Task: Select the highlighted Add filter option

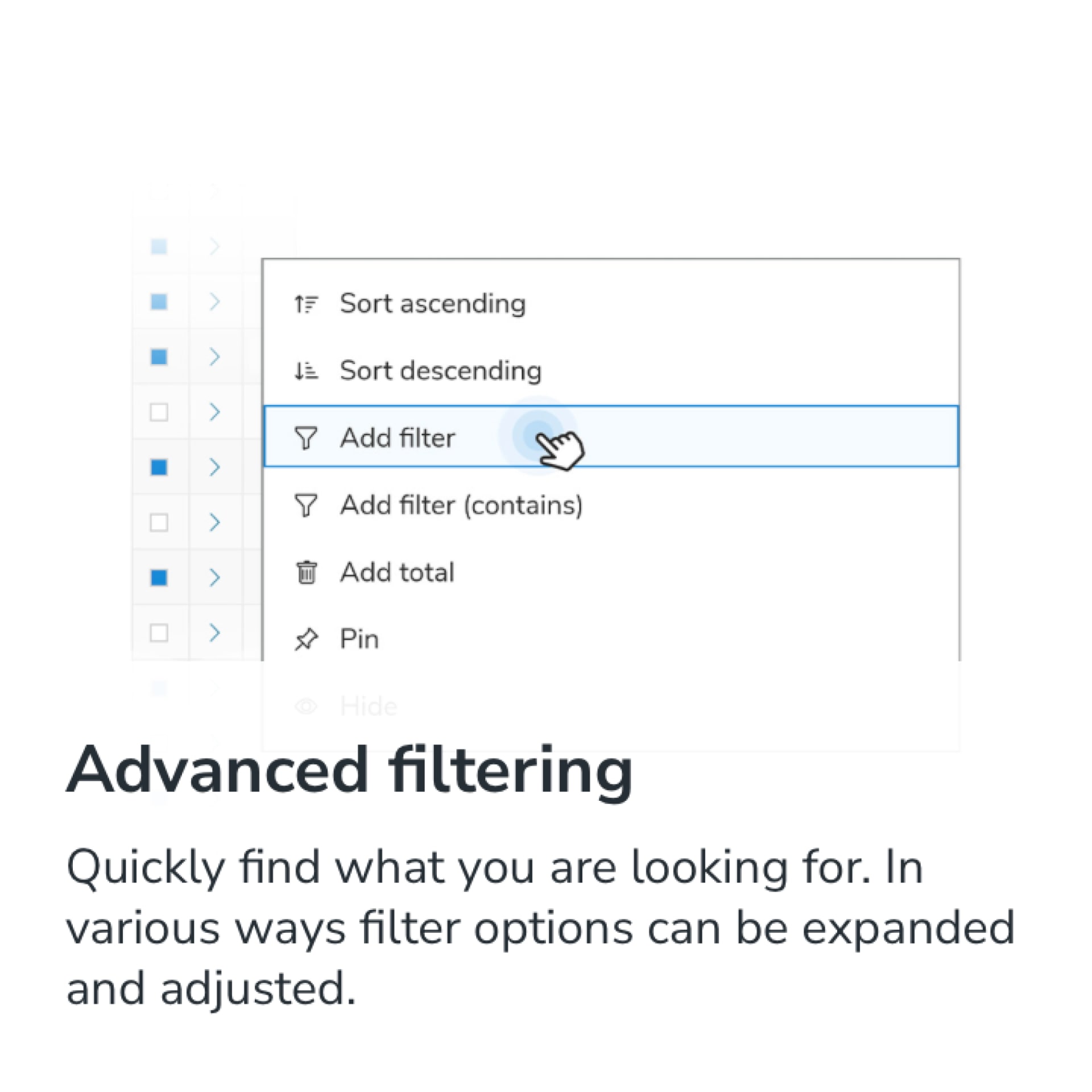Action: point(611,437)
